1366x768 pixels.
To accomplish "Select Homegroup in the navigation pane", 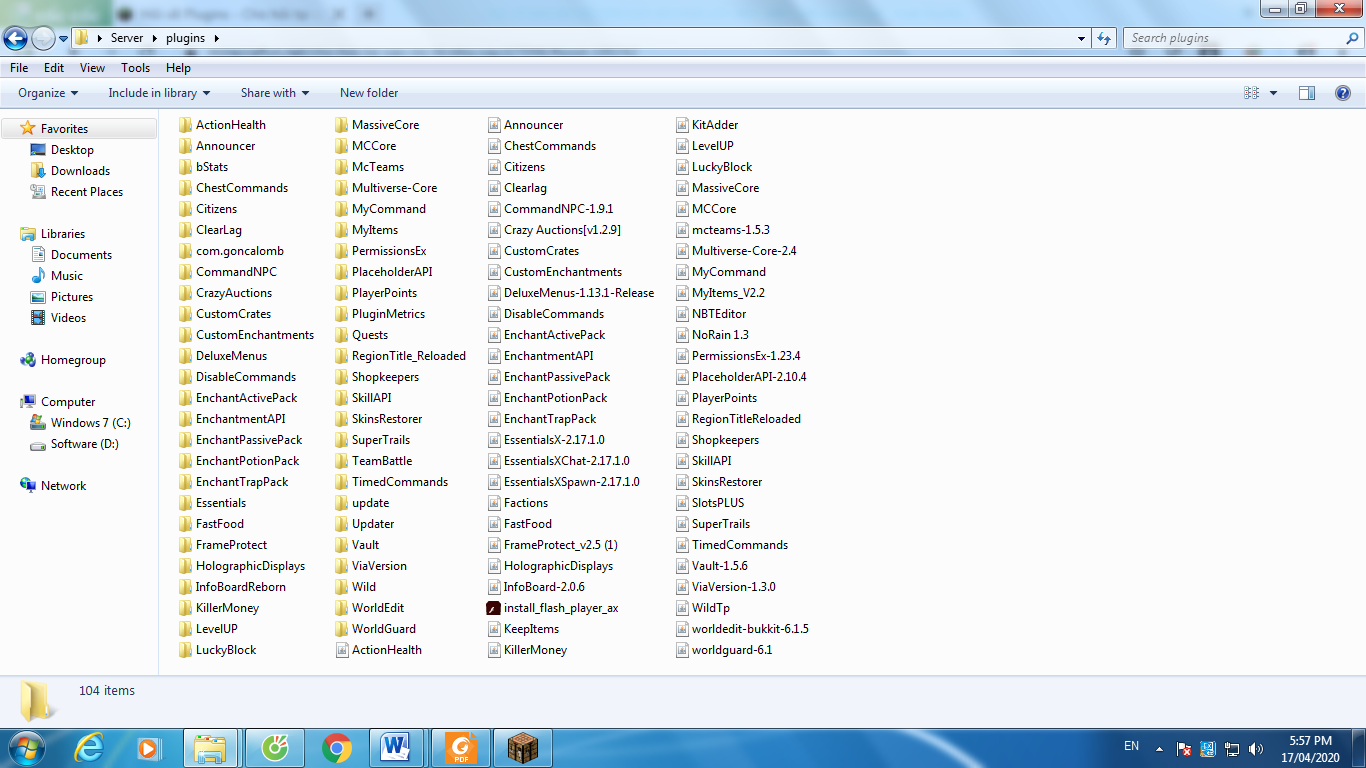I will 73,360.
